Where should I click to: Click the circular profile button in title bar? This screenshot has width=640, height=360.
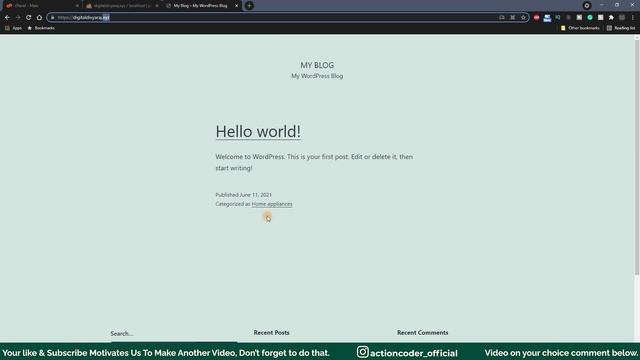coord(587,6)
